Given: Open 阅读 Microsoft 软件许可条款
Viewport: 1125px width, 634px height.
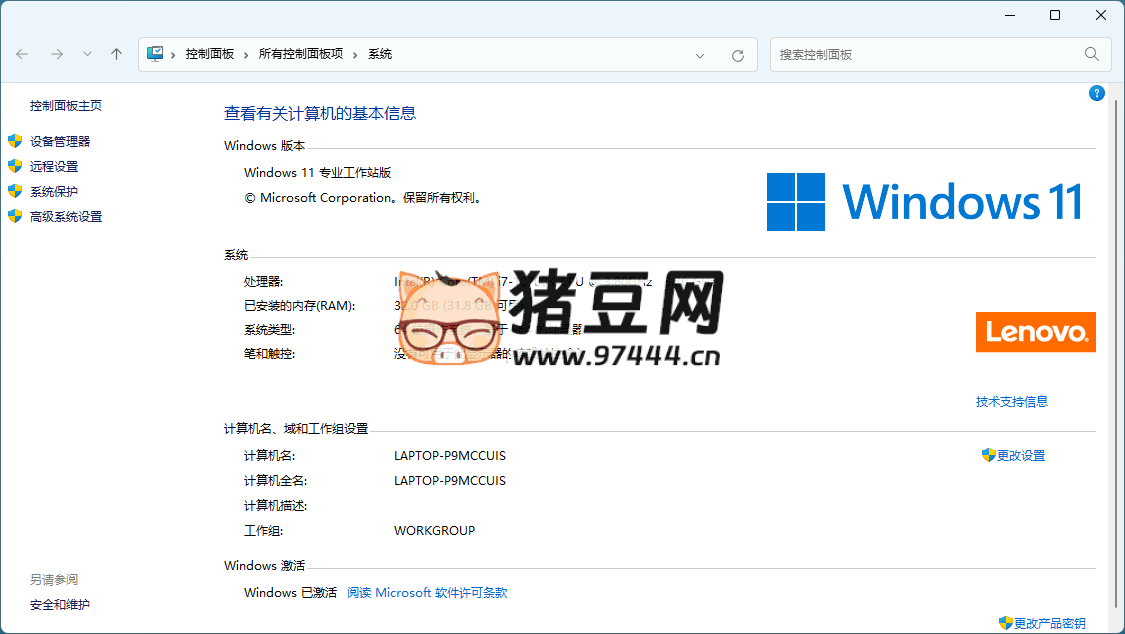Looking at the screenshot, I should [427, 592].
